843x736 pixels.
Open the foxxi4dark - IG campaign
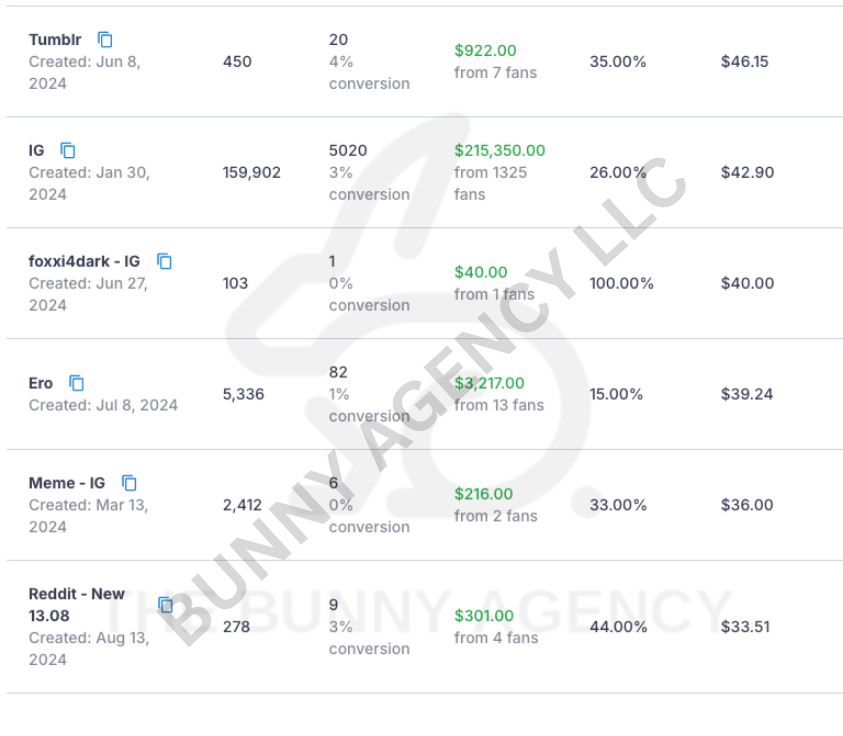click(x=84, y=262)
